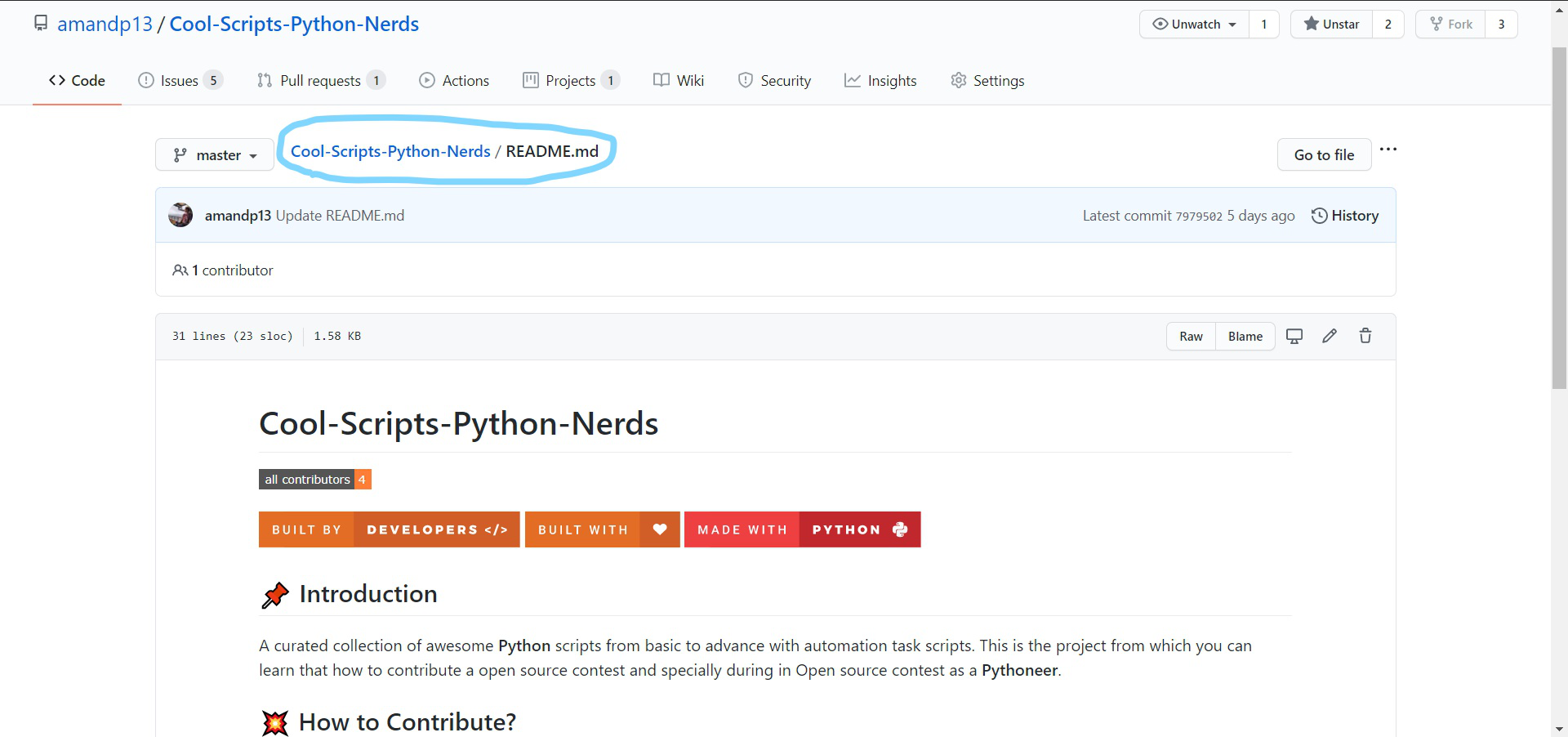Image resolution: width=1568 pixels, height=737 pixels.
Task: Open the Issues tab
Action: [x=180, y=81]
